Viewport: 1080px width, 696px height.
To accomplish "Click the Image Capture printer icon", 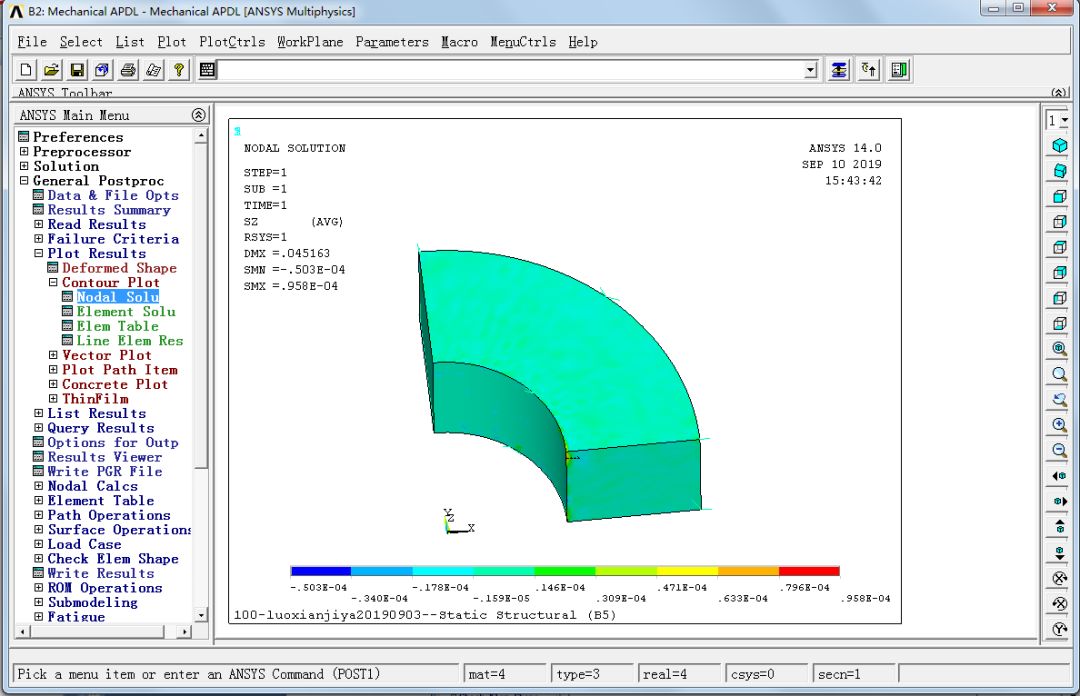I will 128,70.
